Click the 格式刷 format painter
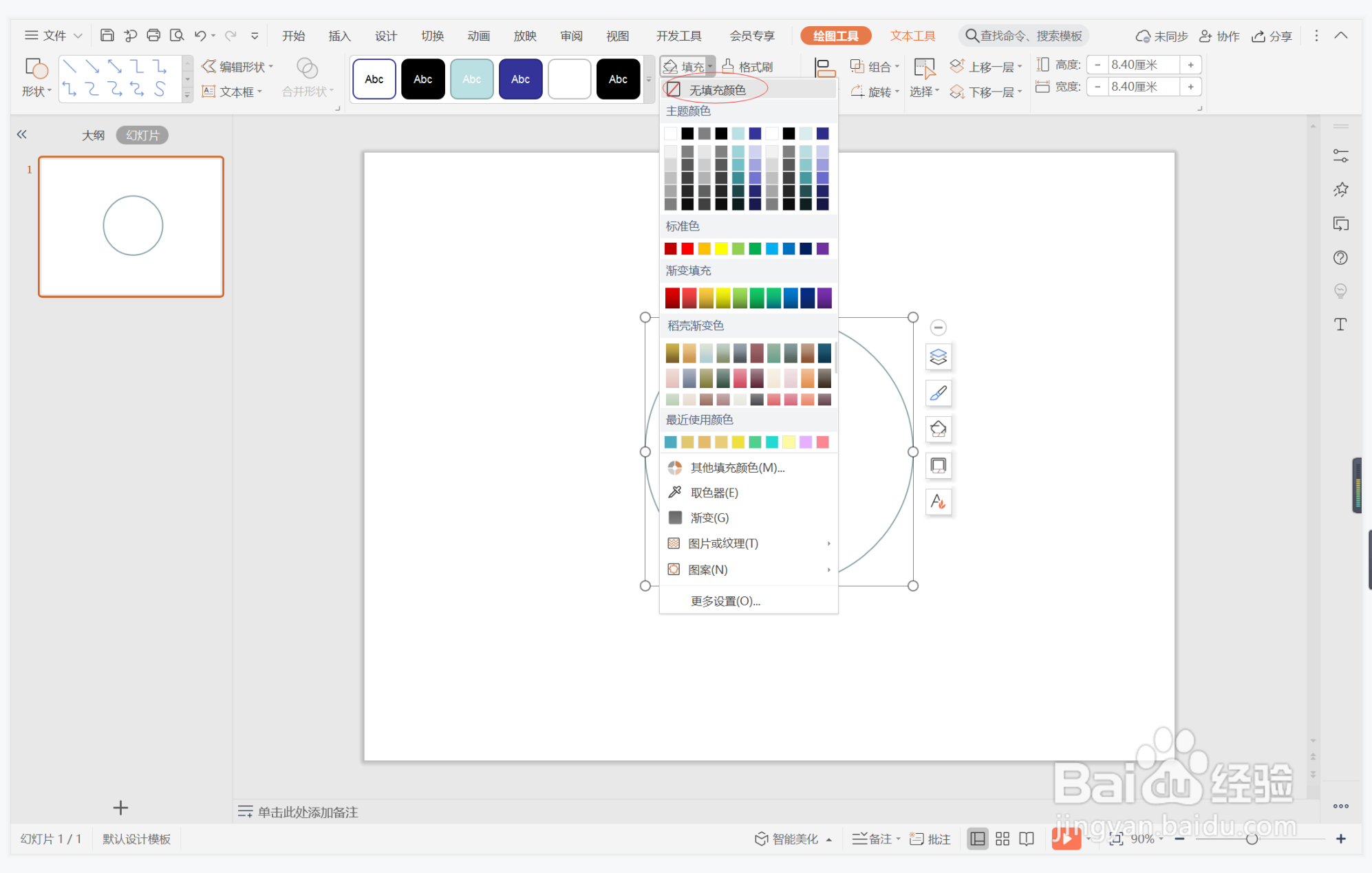Screen dimensions: 1372x873 coord(748,67)
